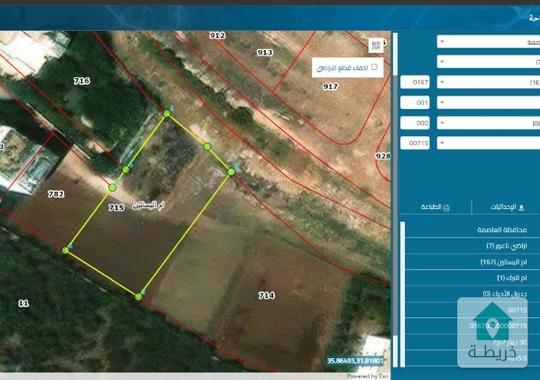Open the dropdown next to the 0167 field
Screen dimensions: 540x380
click(488, 82)
